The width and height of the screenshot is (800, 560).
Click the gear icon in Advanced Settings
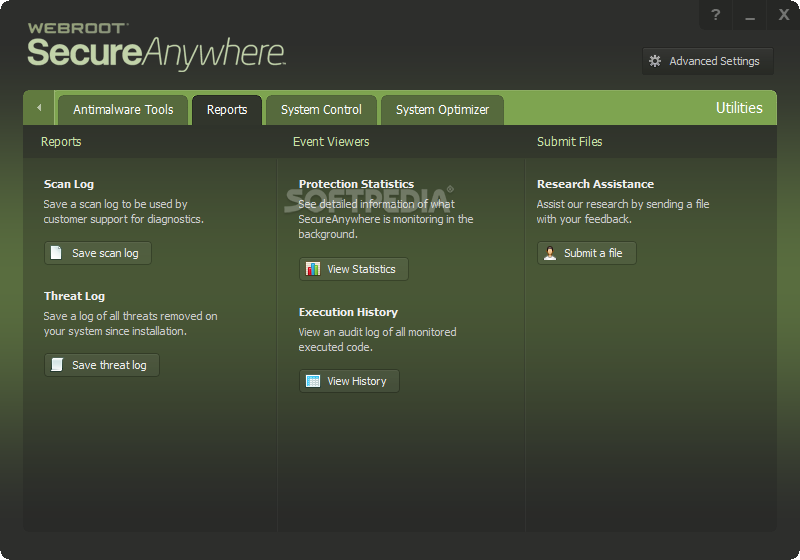(x=655, y=61)
